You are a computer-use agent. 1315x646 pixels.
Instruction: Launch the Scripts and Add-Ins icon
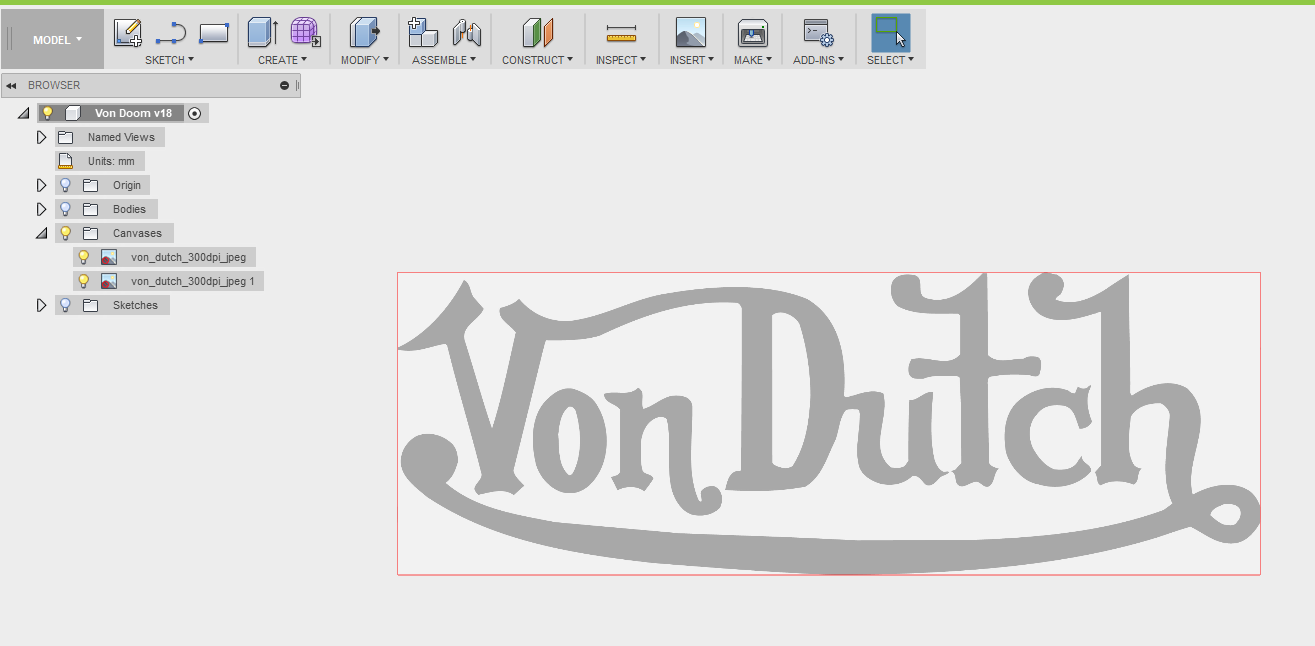818,33
